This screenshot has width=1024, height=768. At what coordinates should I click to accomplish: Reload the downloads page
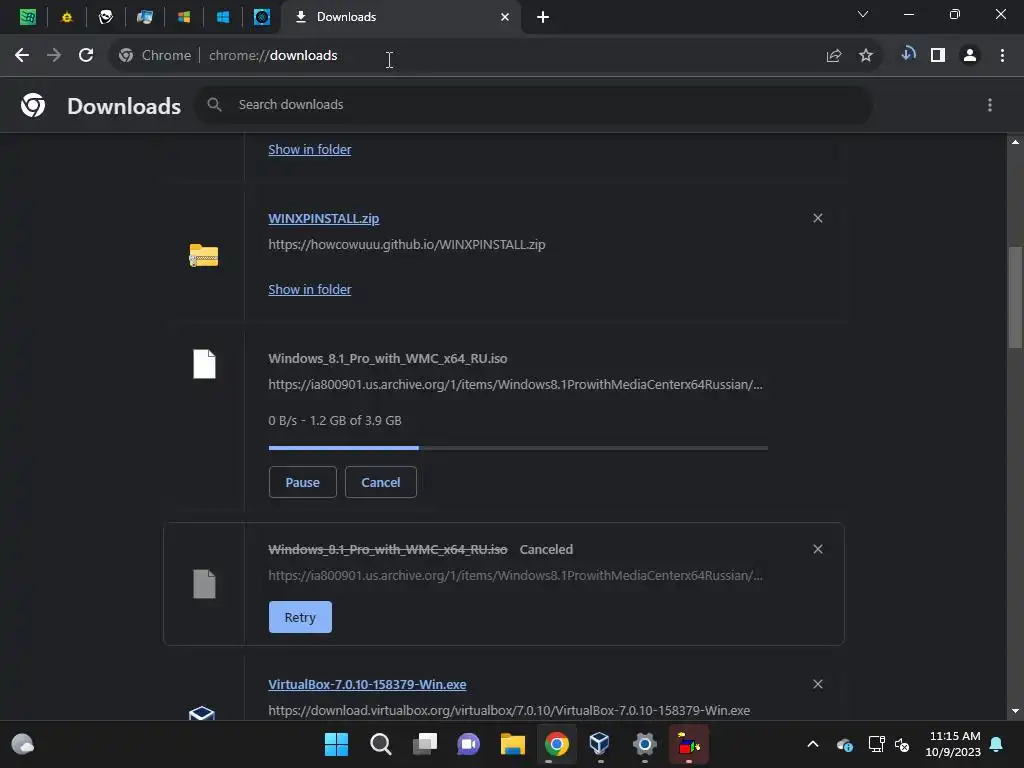click(x=86, y=56)
